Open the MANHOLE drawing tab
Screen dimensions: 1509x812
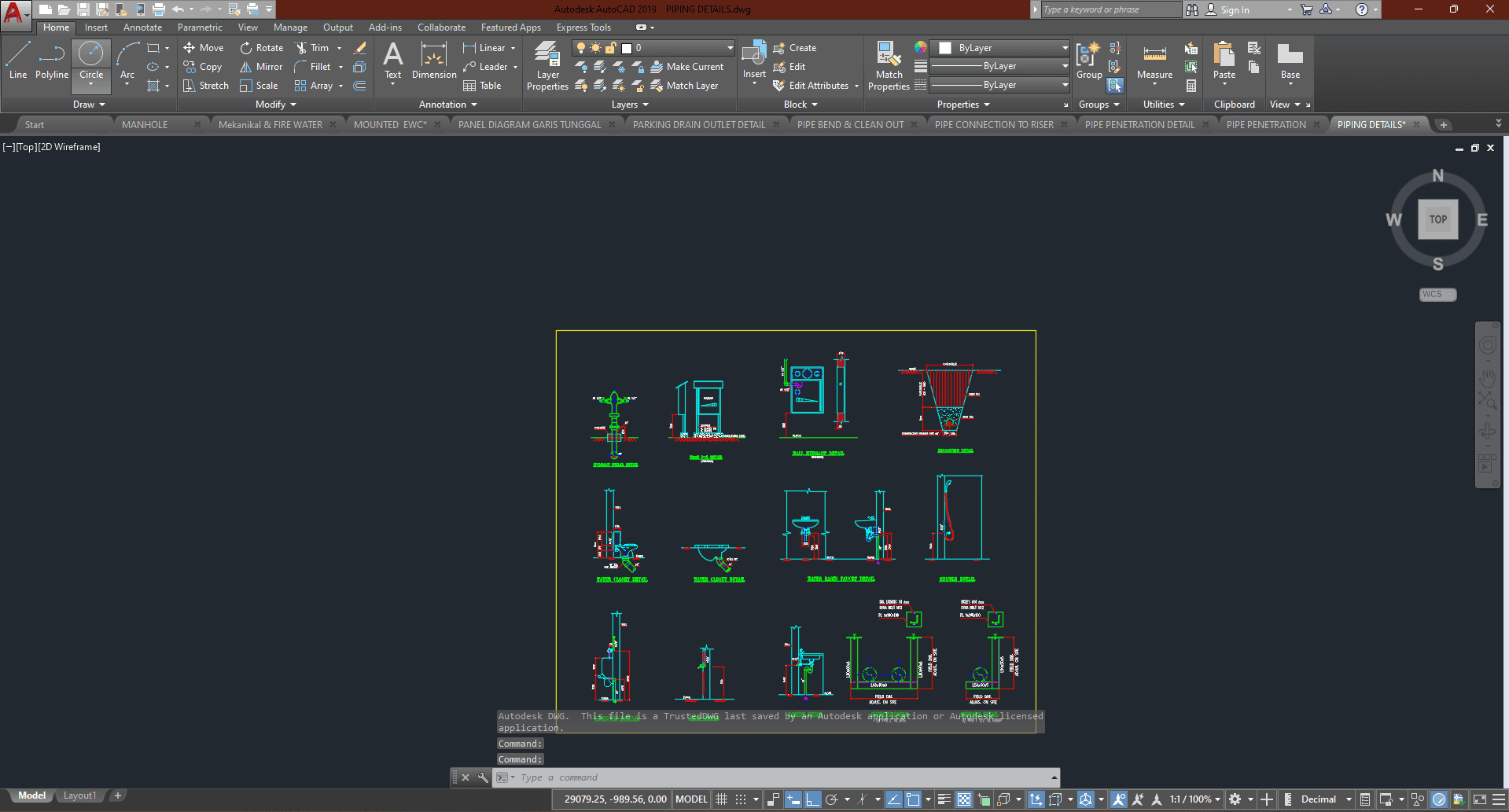(x=145, y=125)
